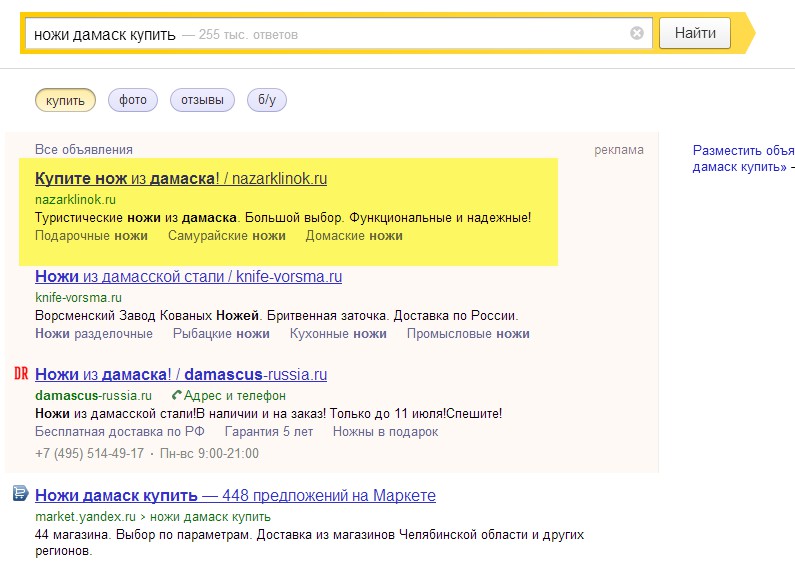The image size is (795, 579).
Task: Click the 255 тыс. ответов count text
Action: point(248,35)
